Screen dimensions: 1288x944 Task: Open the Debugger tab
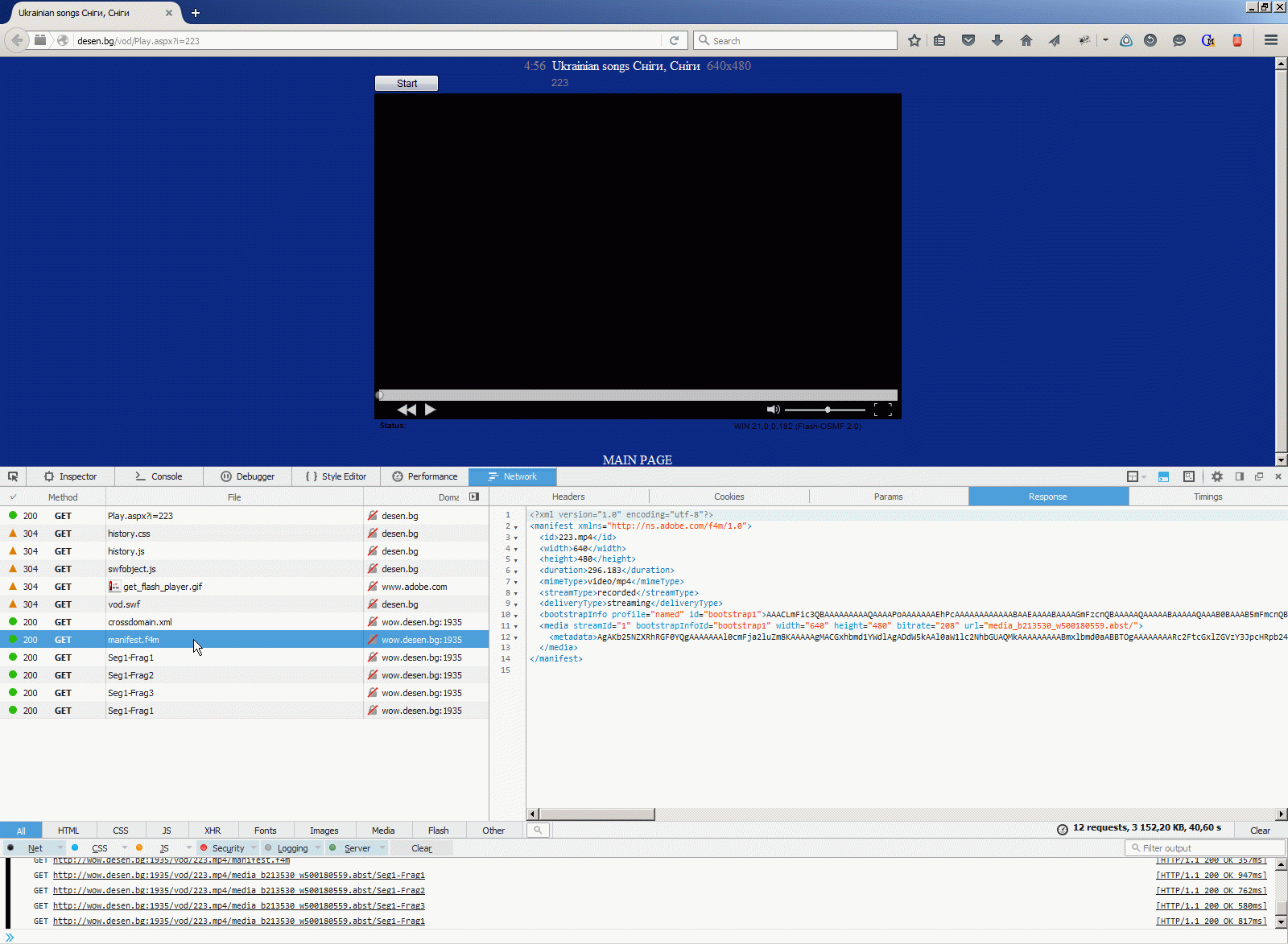248,476
